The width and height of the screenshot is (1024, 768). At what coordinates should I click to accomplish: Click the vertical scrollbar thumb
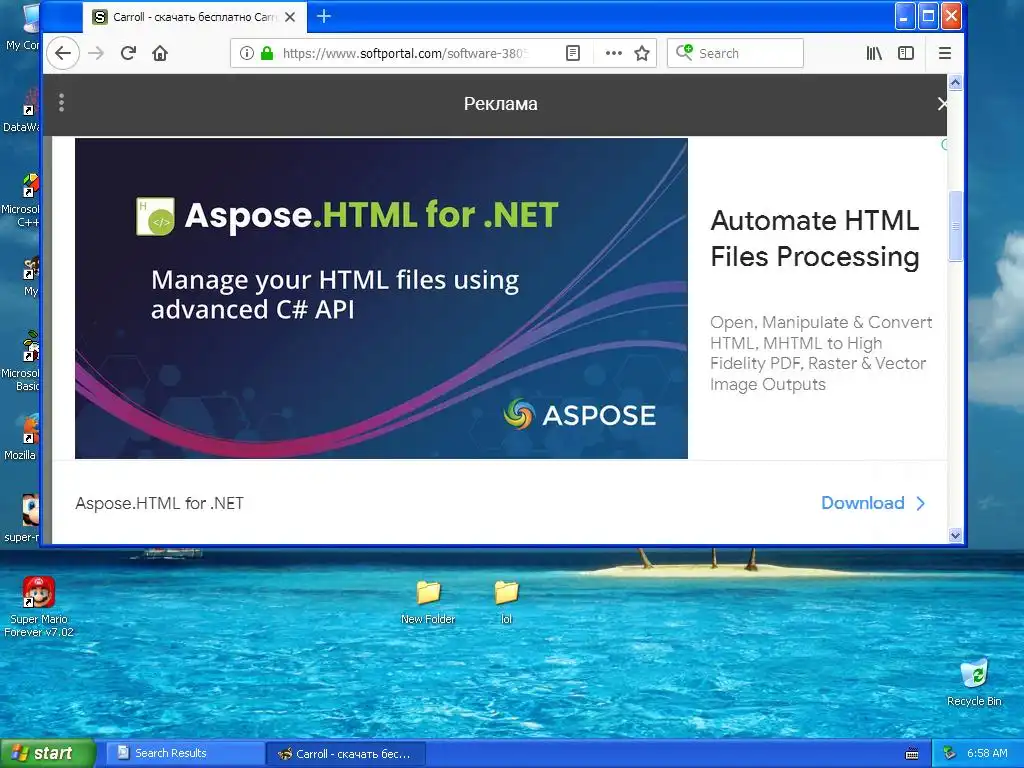coord(955,226)
